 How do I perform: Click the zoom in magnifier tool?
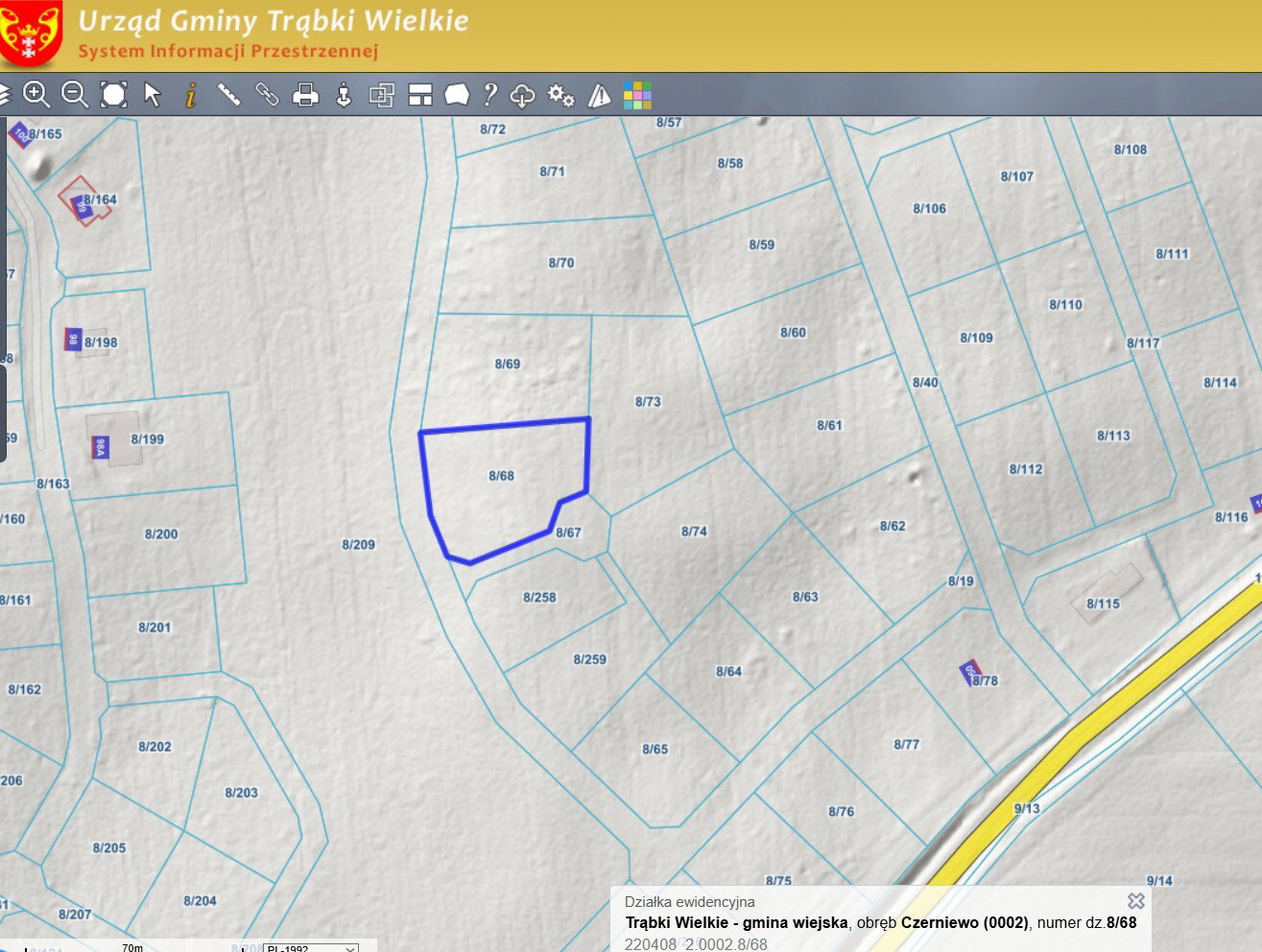pos(36,94)
